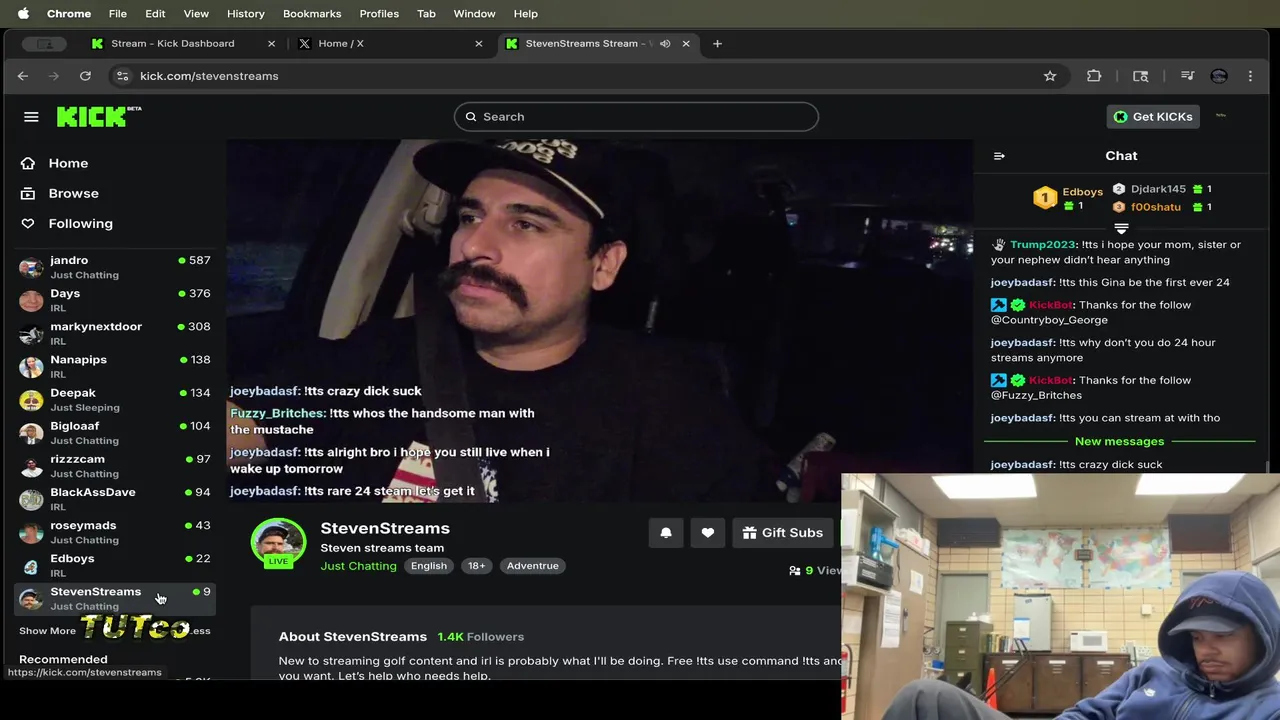Mute the StevenStreams tab audio icon
The image size is (1280, 720).
(x=666, y=43)
